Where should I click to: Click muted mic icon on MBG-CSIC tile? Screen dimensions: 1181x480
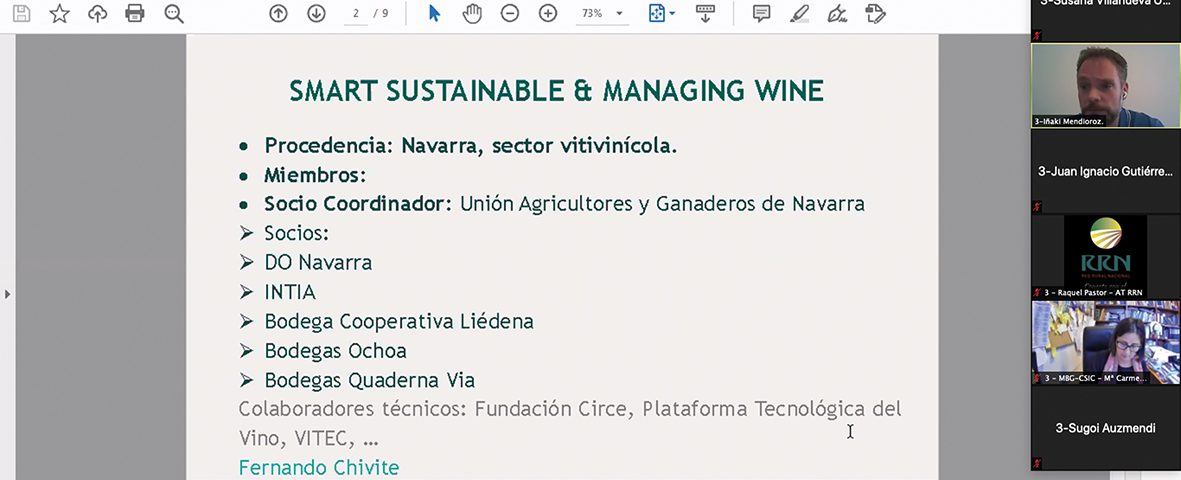(1038, 378)
